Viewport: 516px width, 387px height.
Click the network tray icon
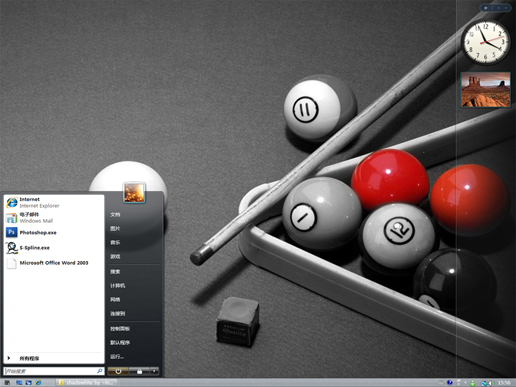(484, 383)
